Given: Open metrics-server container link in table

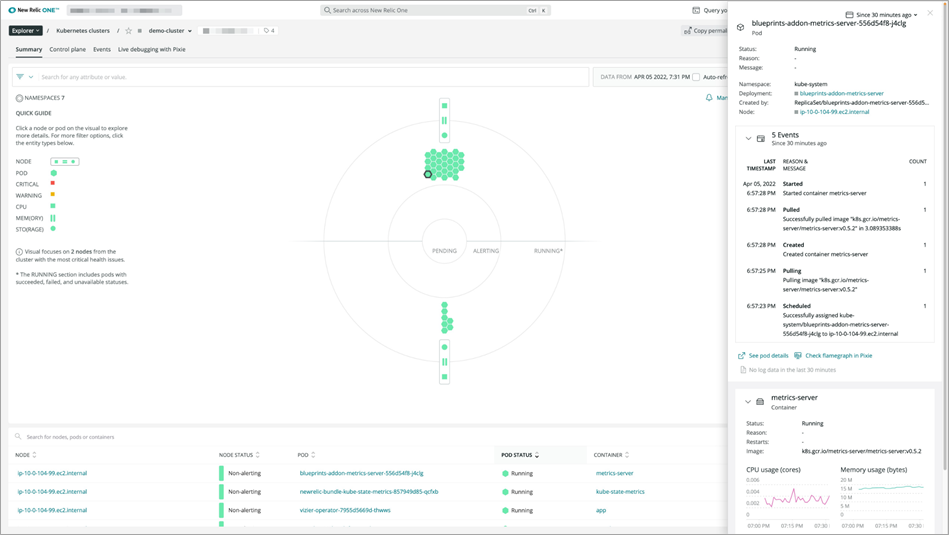Looking at the screenshot, I should 614,473.
